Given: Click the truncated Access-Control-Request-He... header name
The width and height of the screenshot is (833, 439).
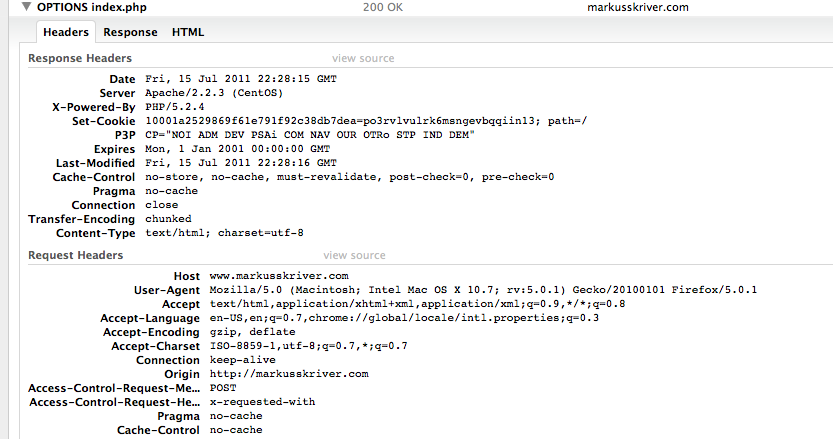Looking at the screenshot, I should click(x=115, y=402).
